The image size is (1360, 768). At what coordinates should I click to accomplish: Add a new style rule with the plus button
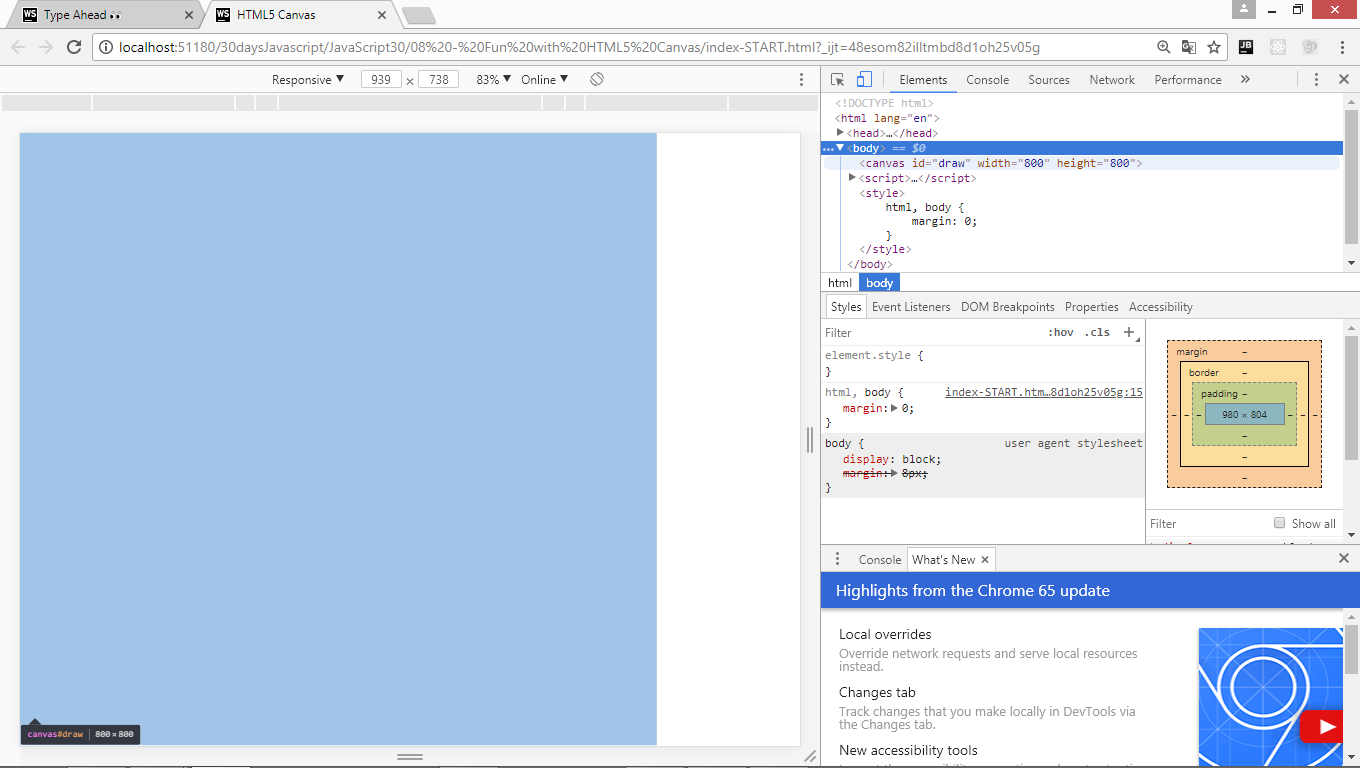[x=1129, y=331]
